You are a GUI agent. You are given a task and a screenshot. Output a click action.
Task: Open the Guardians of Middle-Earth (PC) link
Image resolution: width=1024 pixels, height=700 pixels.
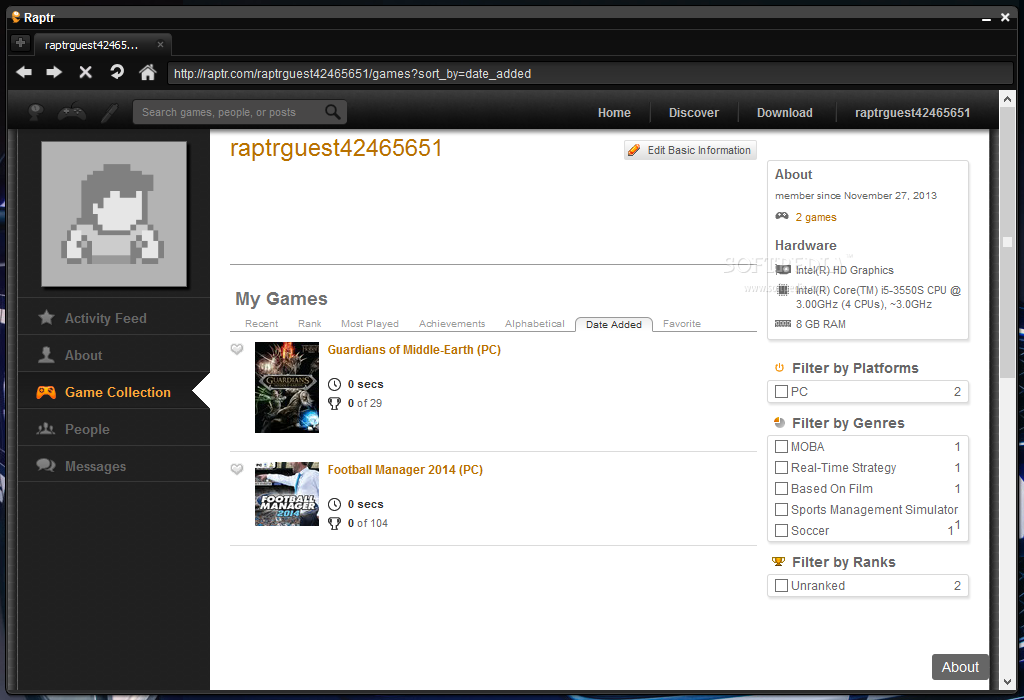click(414, 350)
